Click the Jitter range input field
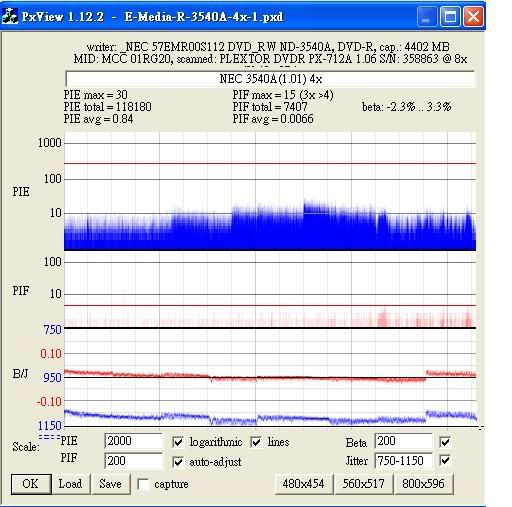 tap(404, 460)
